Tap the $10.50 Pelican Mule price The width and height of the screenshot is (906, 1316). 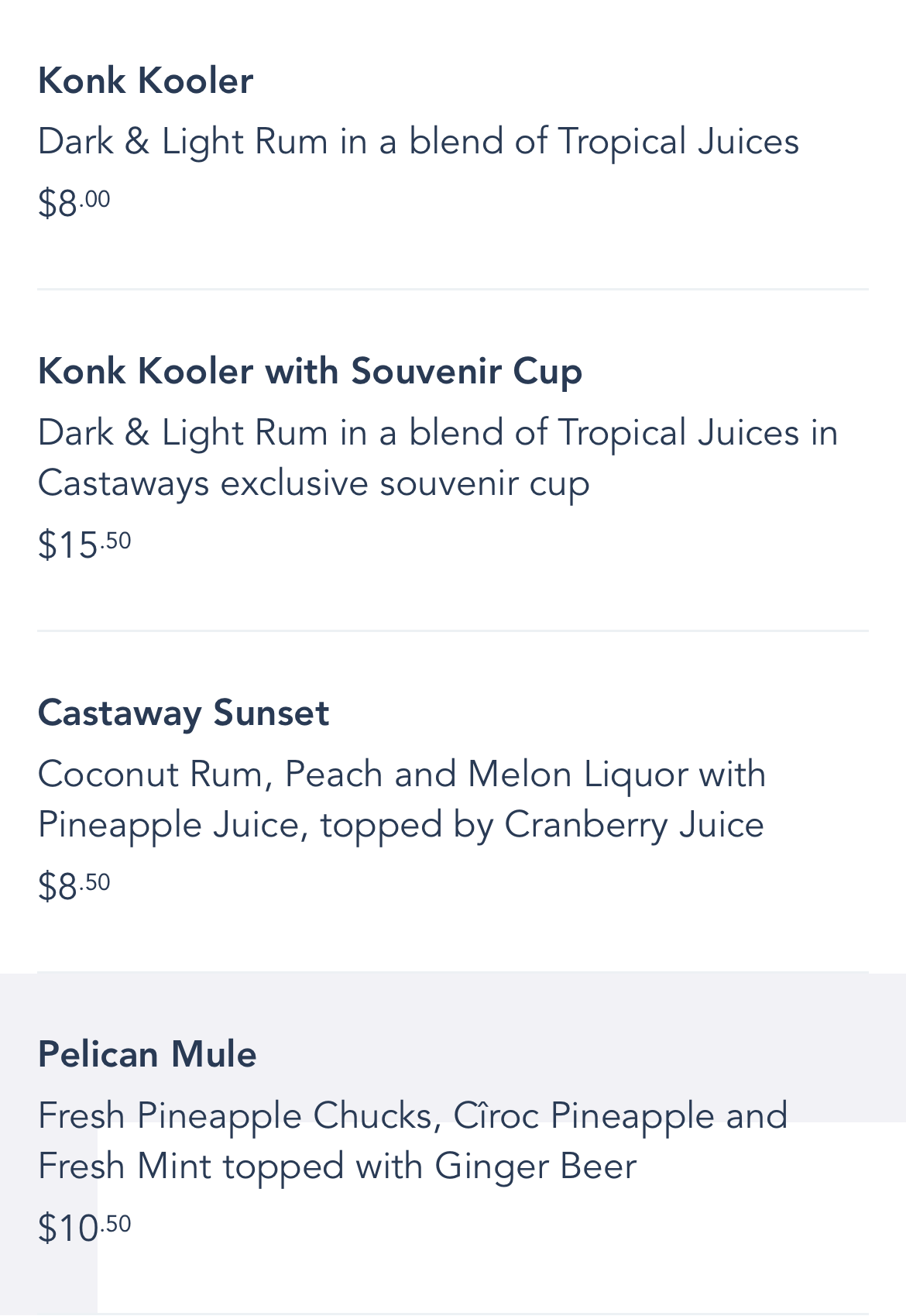[x=84, y=1228]
